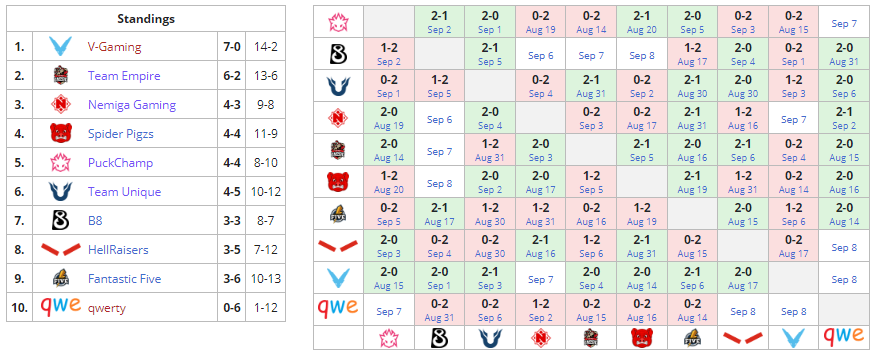
Task: Open the Nemiga Gaming team link
Action: pyautogui.click(x=132, y=105)
